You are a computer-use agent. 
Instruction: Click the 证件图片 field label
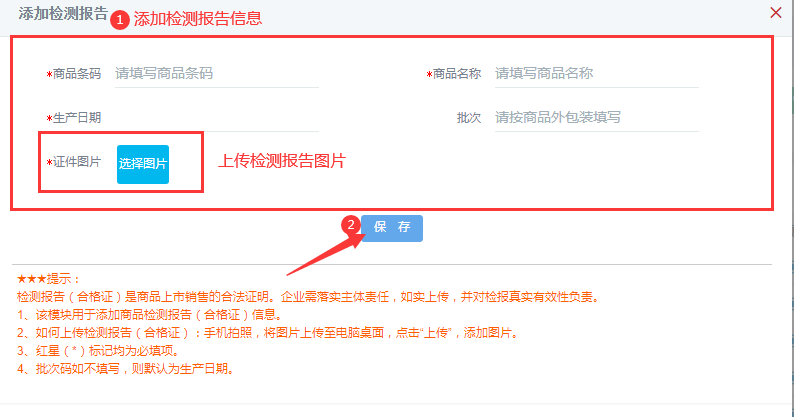[x=77, y=162]
